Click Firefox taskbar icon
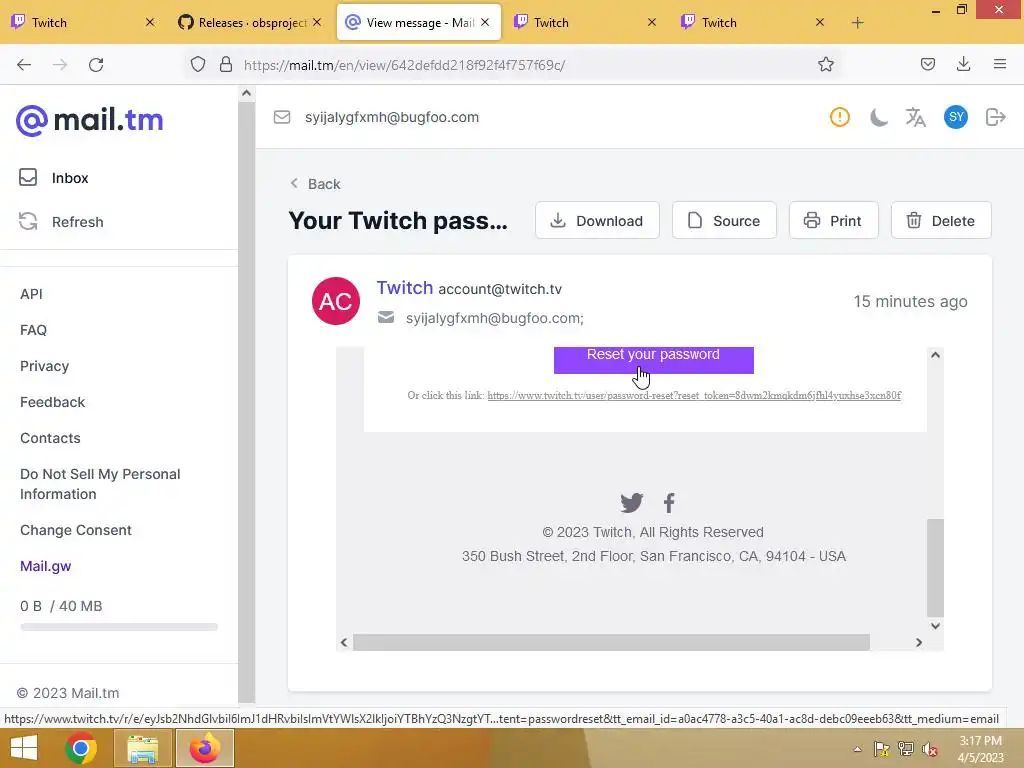The width and height of the screenshot is (1024, 768). coord(204,748)
